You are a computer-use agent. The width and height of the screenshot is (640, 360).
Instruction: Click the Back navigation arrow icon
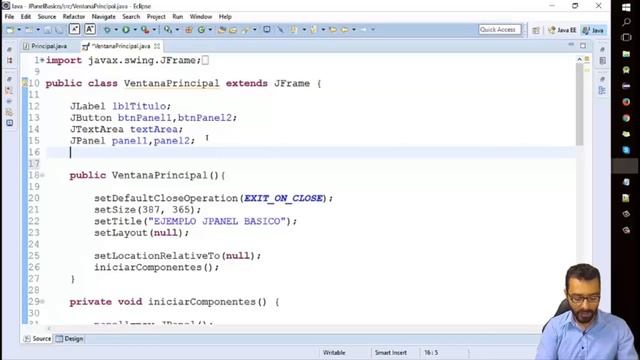pos(345,30)
